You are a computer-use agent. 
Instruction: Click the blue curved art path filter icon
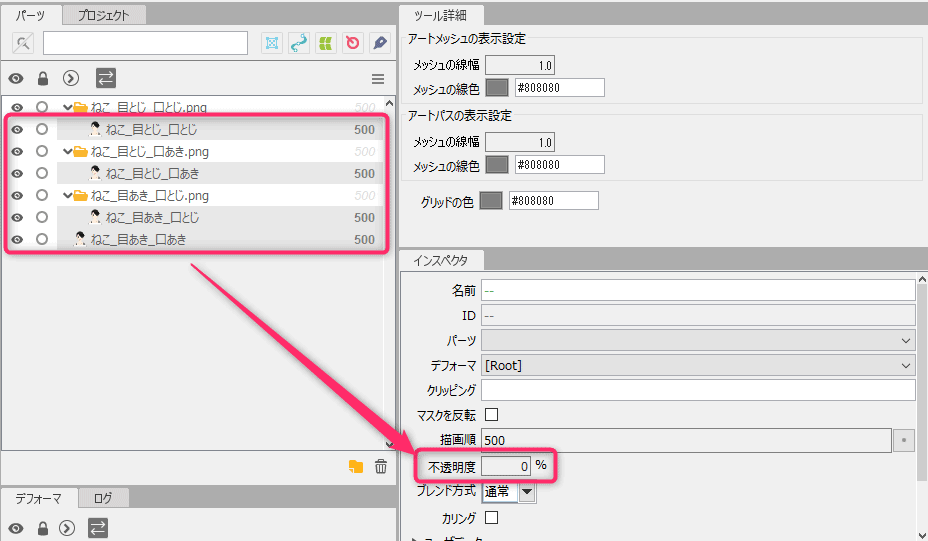(298, 43)
